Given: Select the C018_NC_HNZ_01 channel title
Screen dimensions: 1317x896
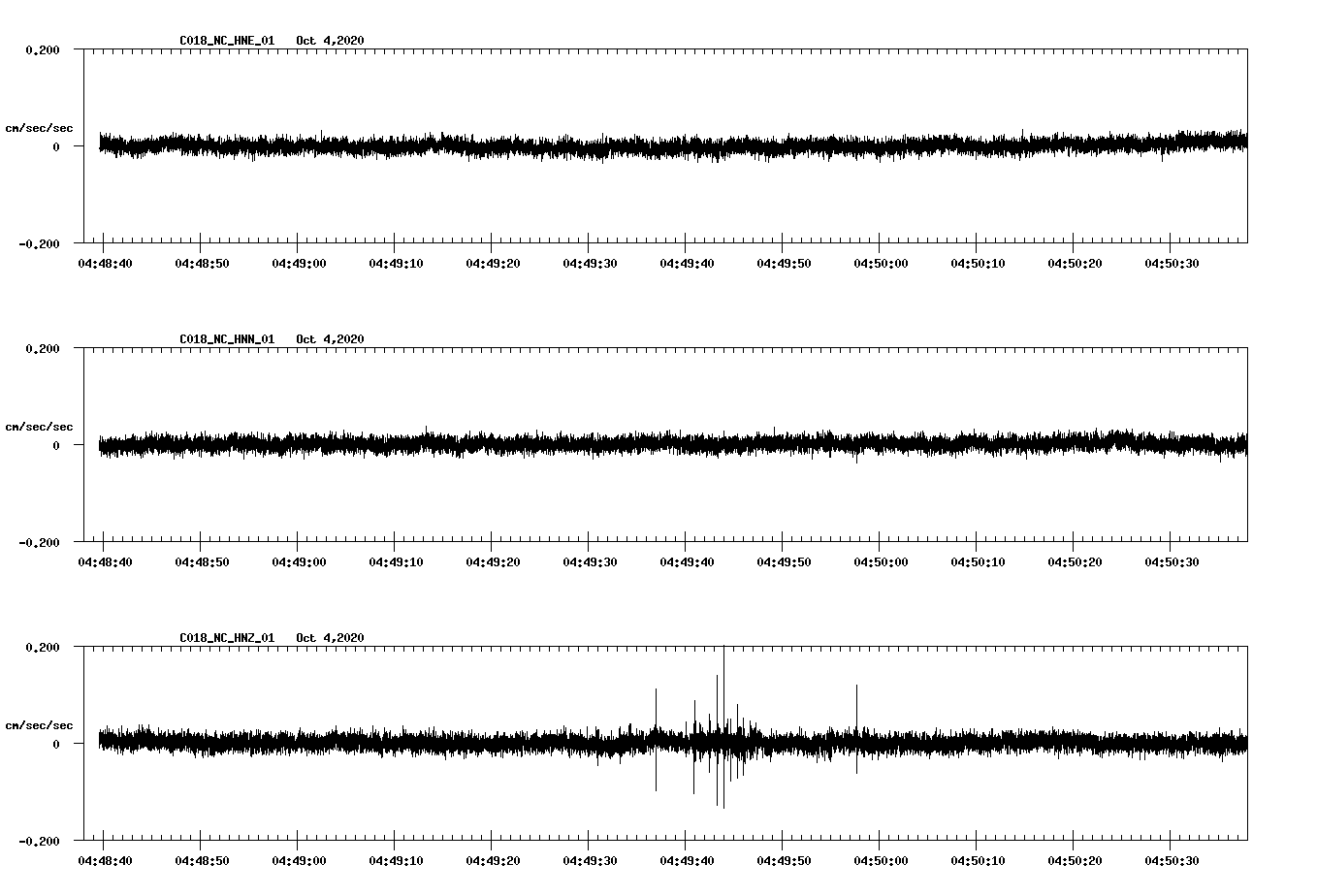Looking at the screenshot, I should click(x=225, y=637).
